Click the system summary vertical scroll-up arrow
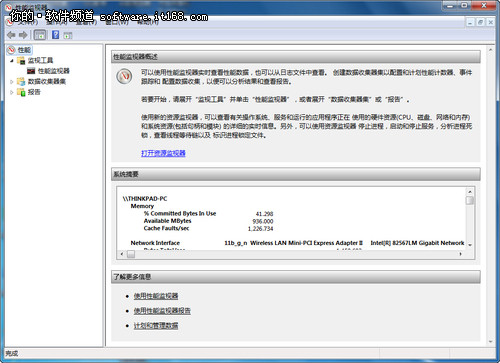 (x=470, y=192)
